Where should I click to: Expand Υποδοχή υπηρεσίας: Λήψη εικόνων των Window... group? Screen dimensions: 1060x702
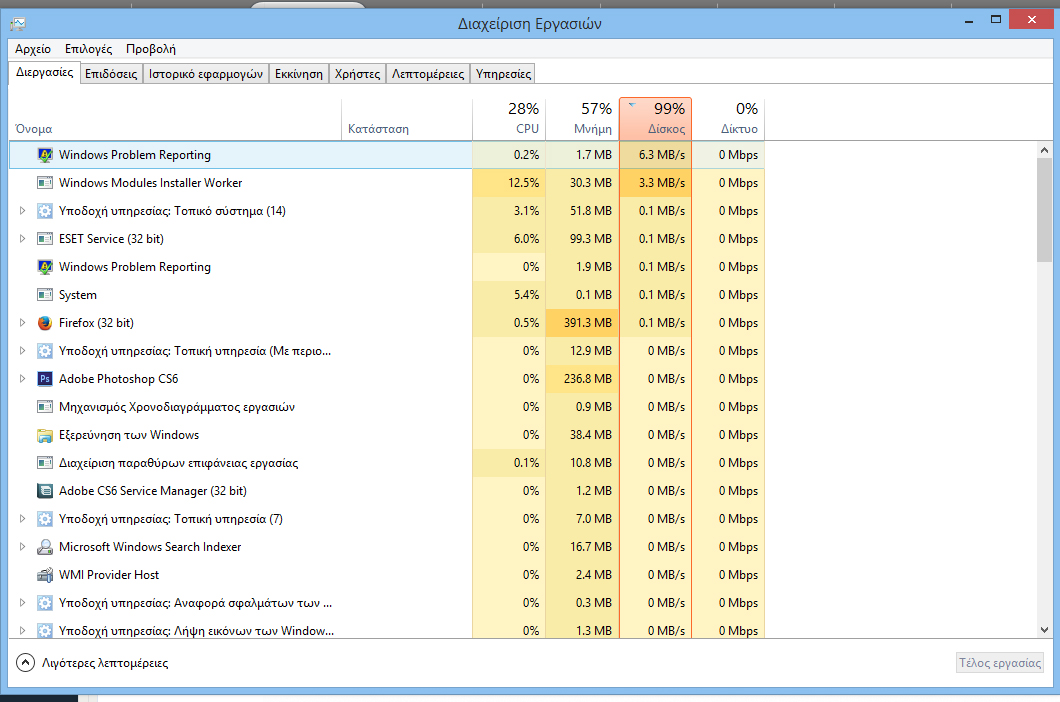[22, 631]
